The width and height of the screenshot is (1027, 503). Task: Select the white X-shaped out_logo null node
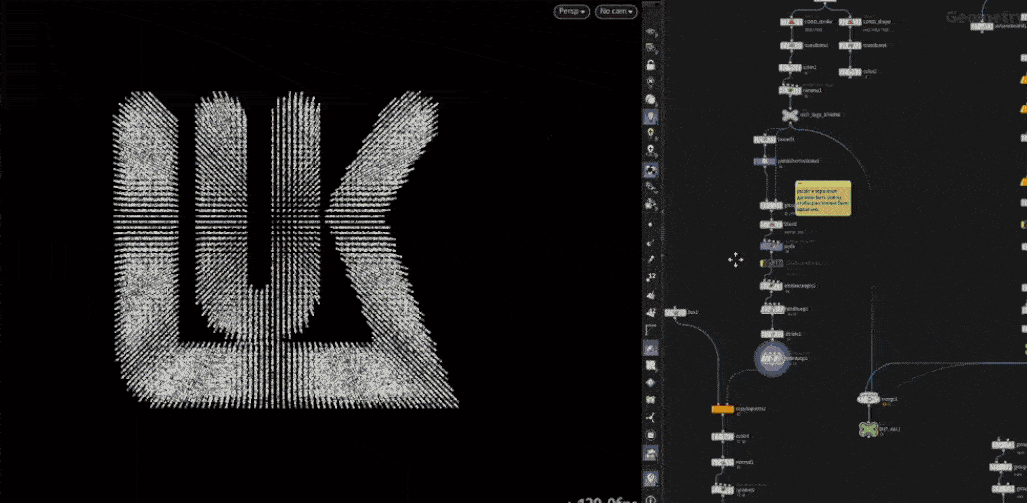[x=791, y=115]
